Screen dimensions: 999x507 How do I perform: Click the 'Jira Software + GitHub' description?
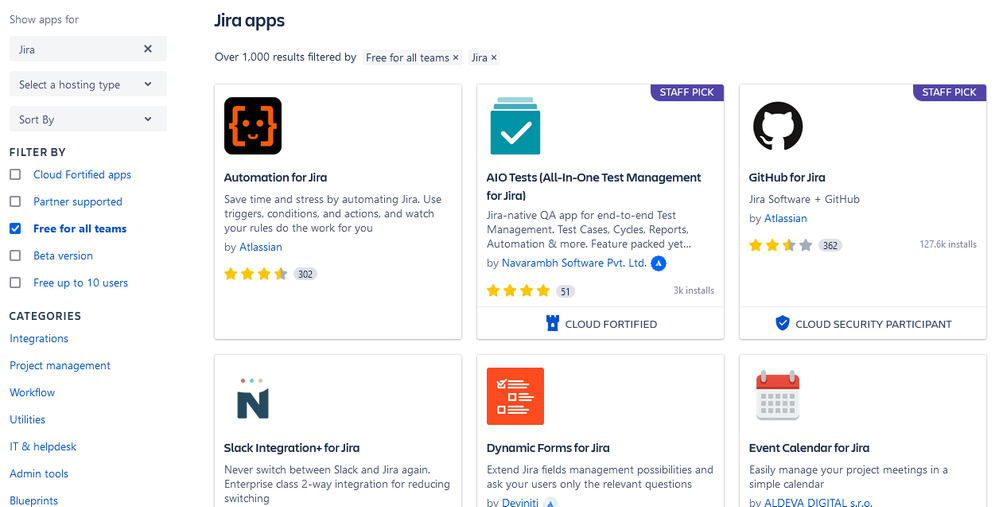click(804, 199)
